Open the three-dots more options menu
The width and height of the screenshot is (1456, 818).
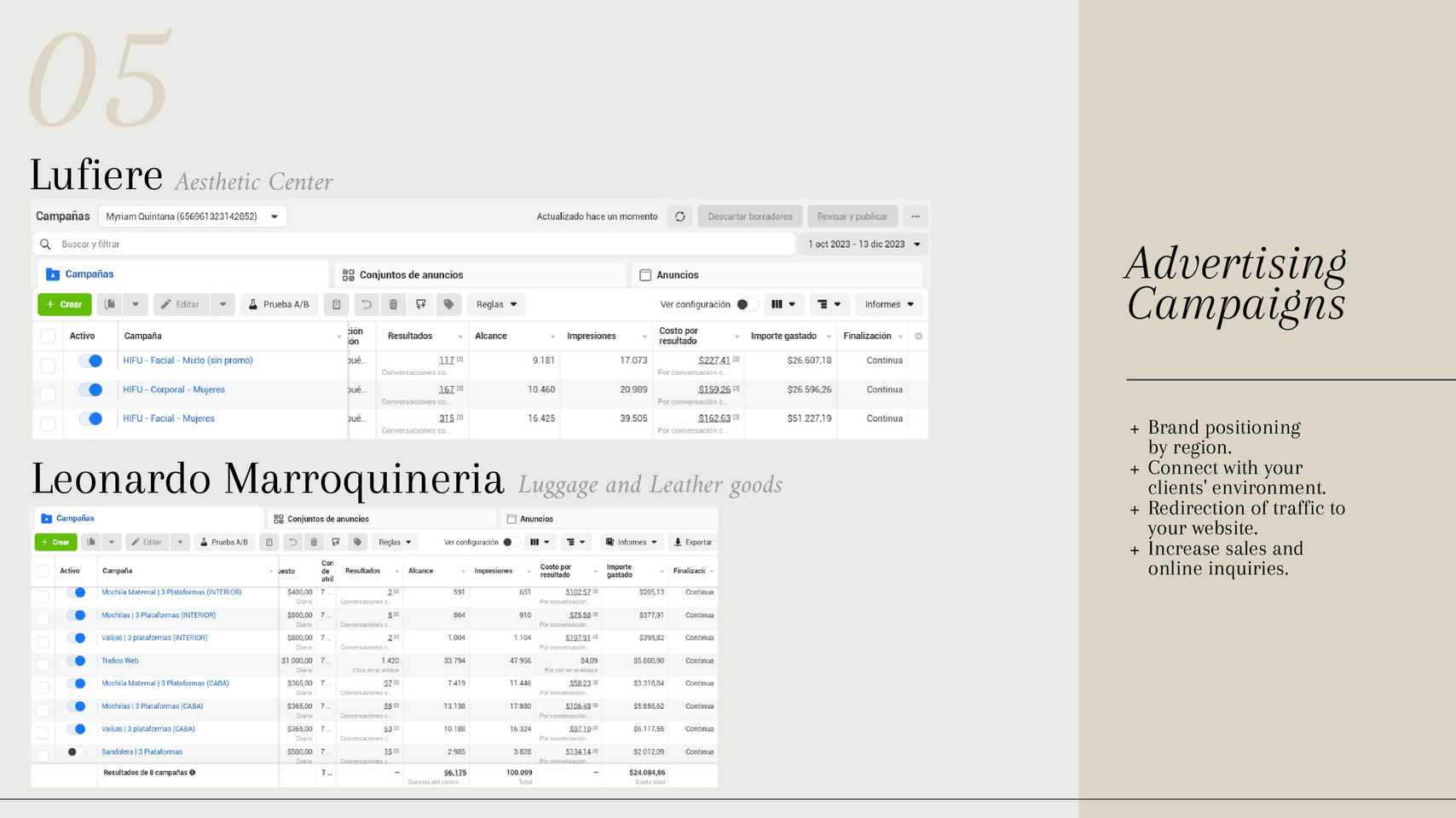(915, 216)
